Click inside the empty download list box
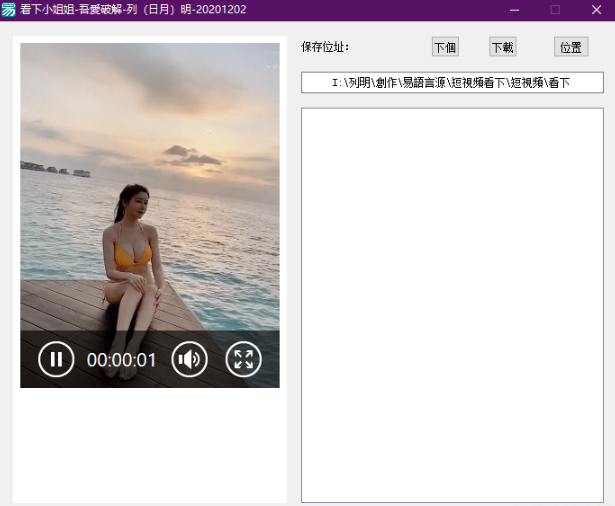This screenshot has height=506, width=615. 452,300
